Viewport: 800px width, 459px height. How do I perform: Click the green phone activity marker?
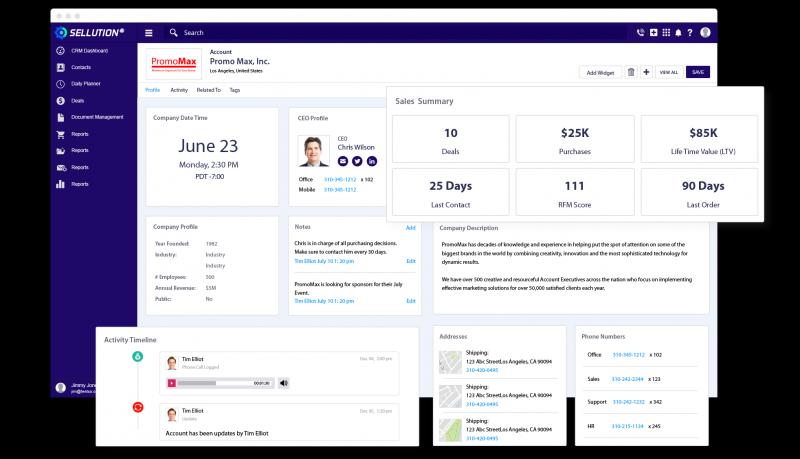pos(137,356)
